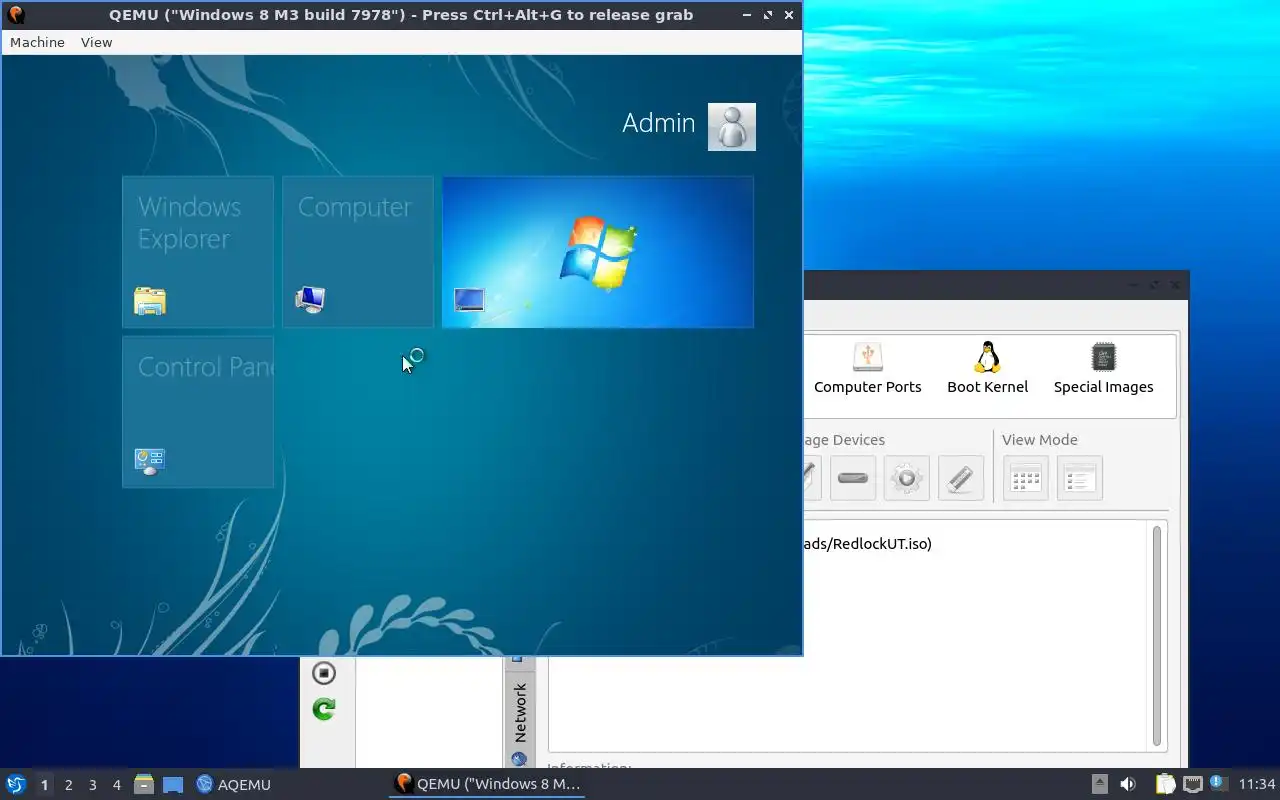Click the Admin user avatar picture

tap(732, 127)
